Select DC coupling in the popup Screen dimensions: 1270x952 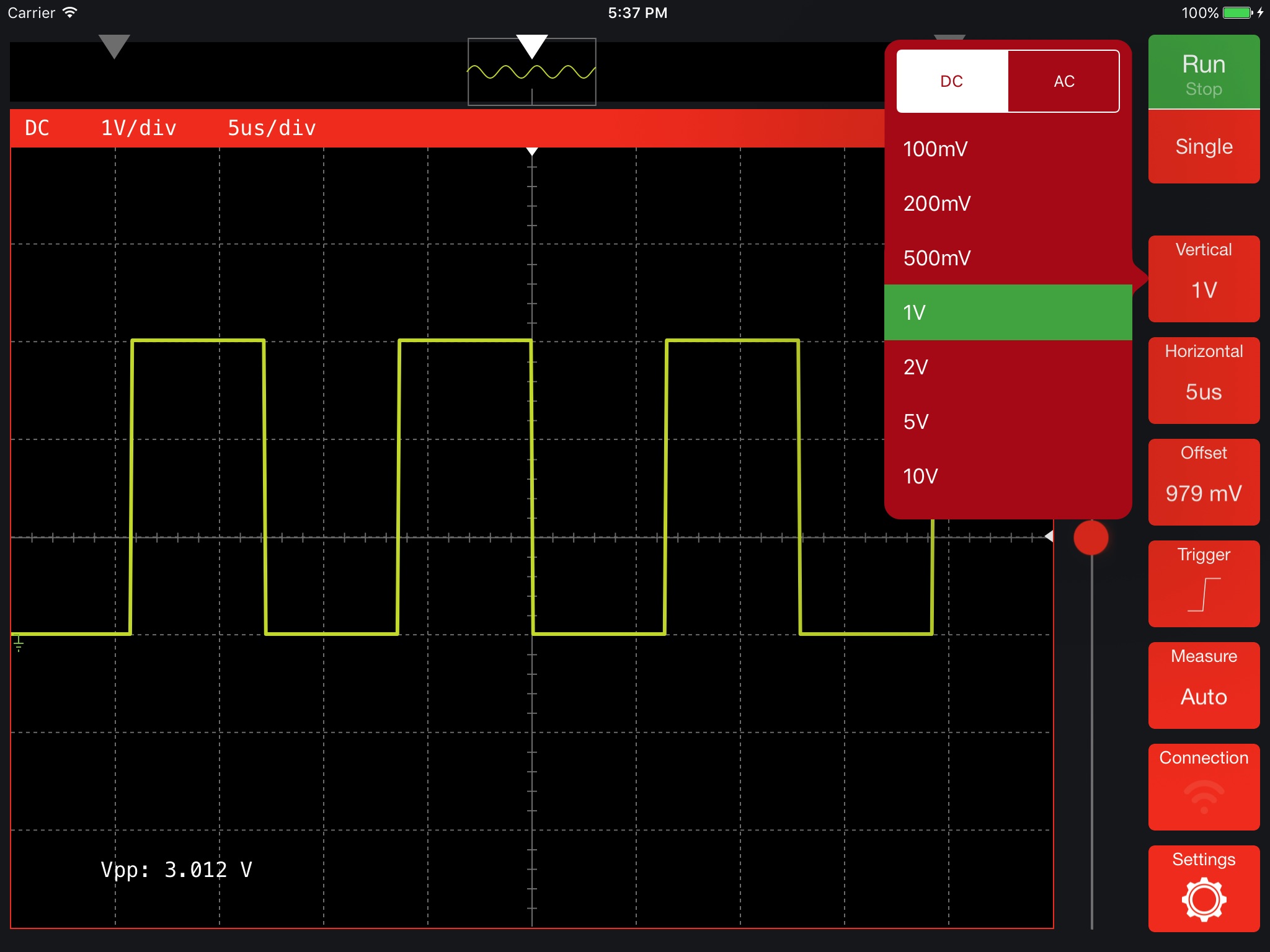coord(952,81)
